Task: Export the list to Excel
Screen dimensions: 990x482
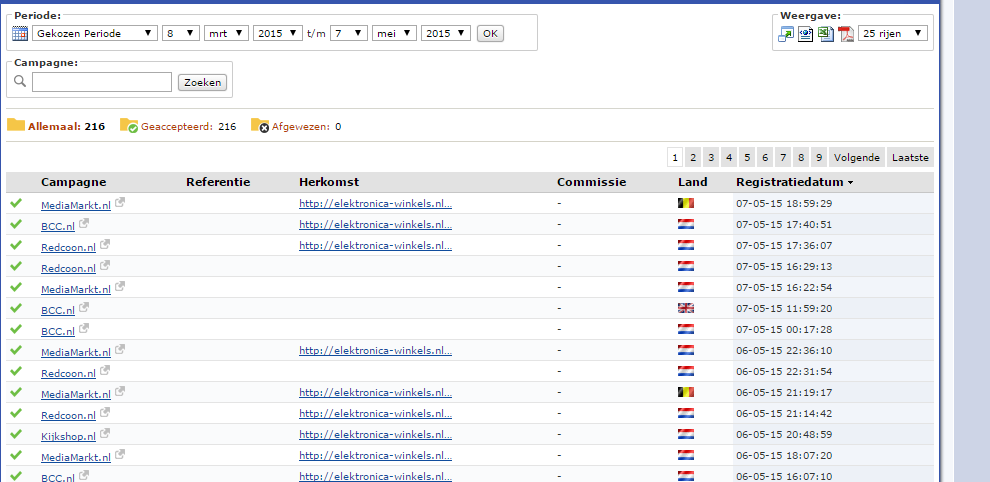Action: tap(826, 33)
